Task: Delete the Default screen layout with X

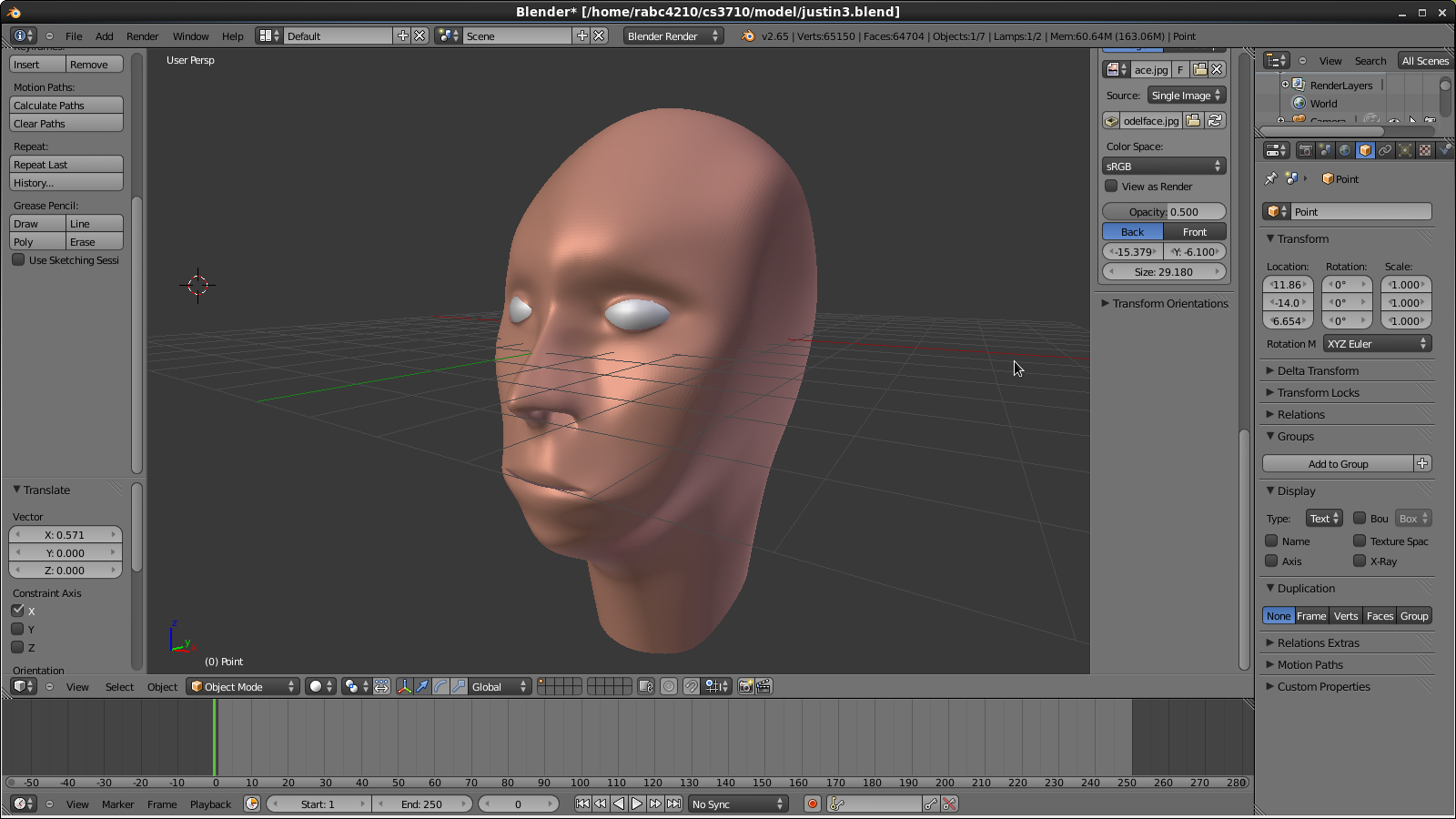Action: tap(420, 36)
